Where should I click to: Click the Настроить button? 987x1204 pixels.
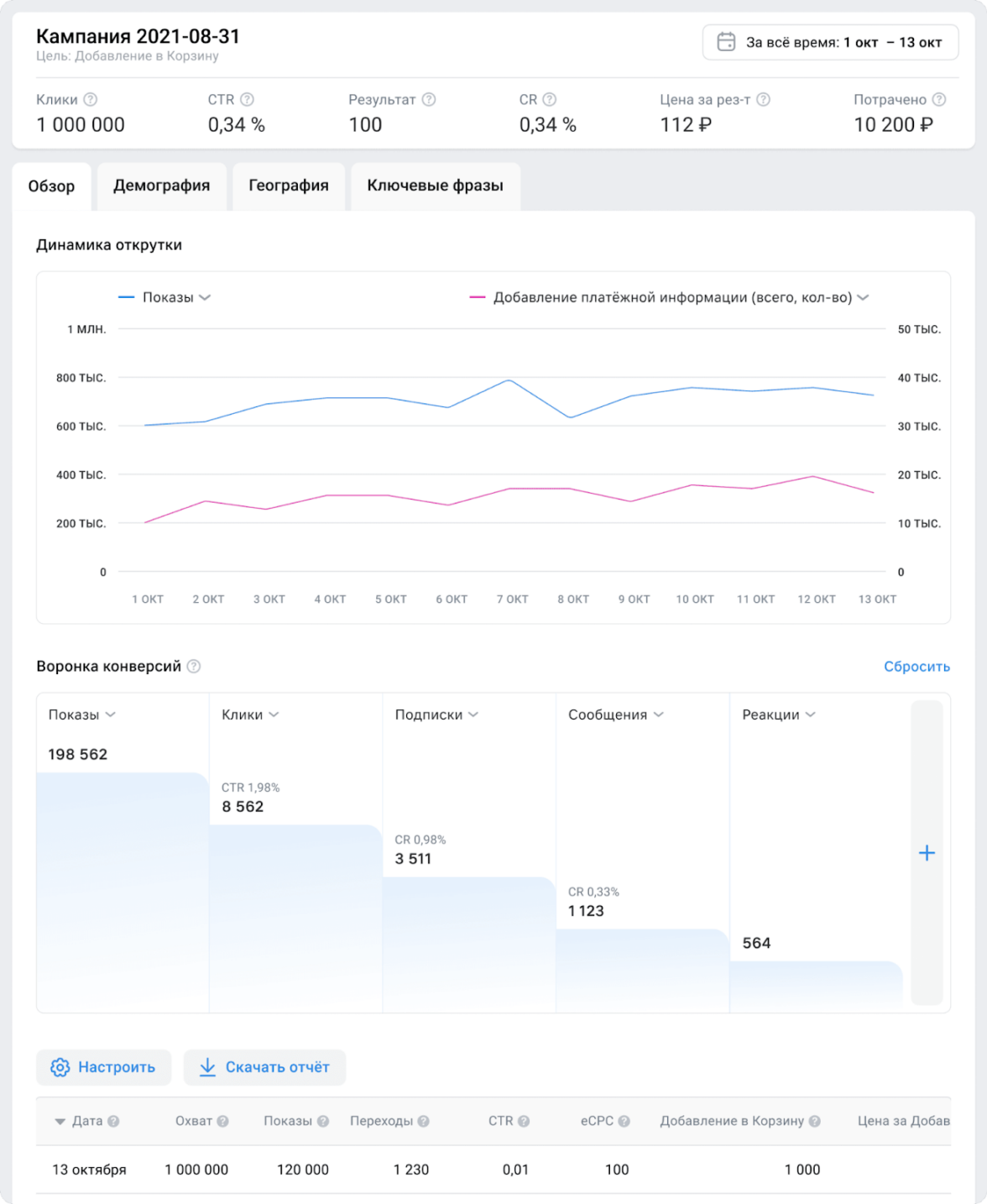pos(103,1067)
